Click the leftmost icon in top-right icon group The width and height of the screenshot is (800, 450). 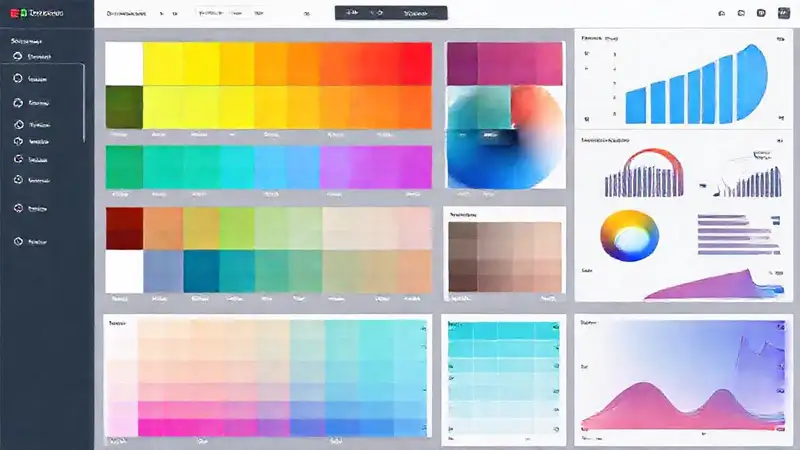[x=722, y=14]
